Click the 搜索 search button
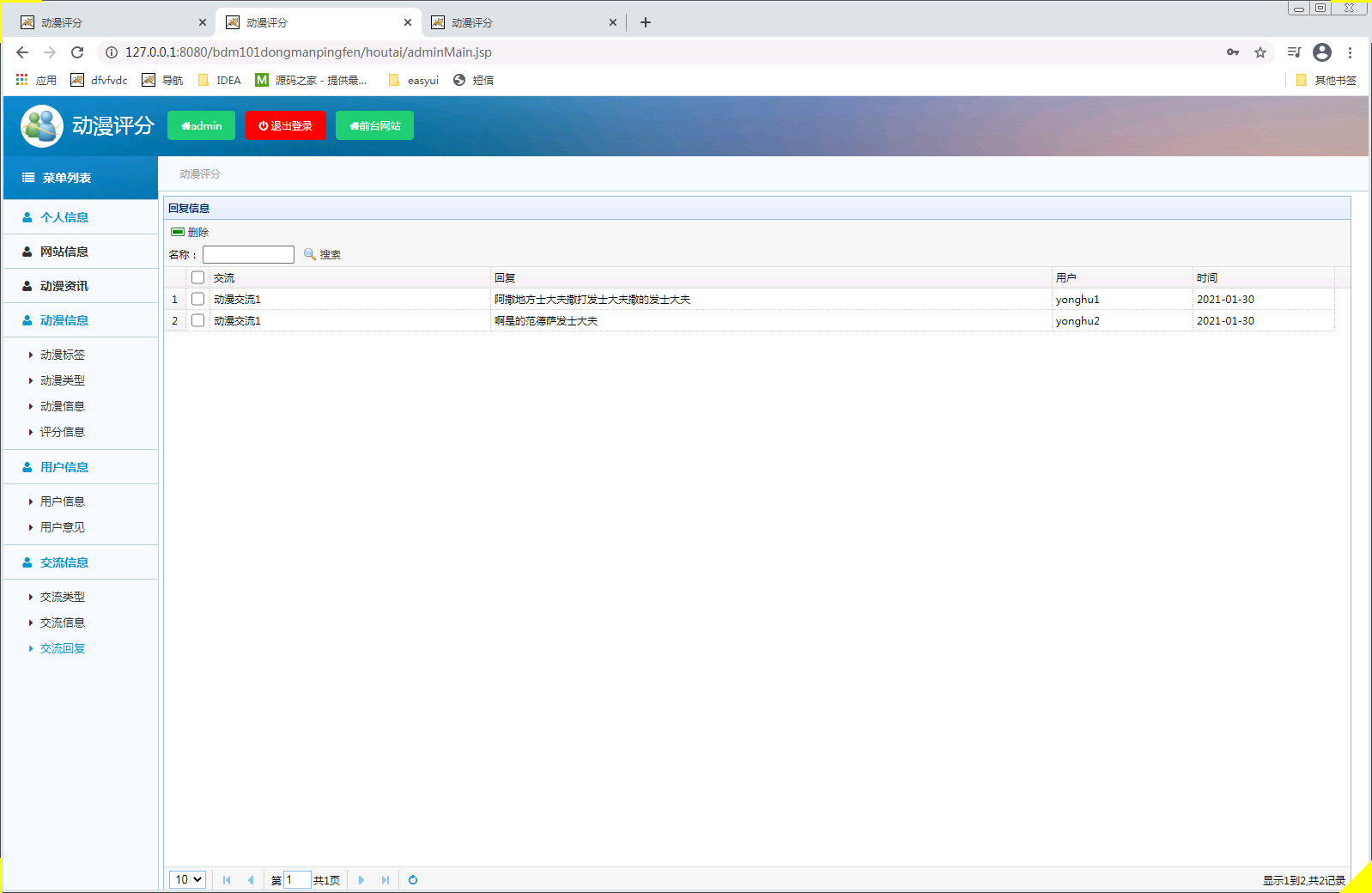Viewport: 1372px width, 893px height. [323, 254]
